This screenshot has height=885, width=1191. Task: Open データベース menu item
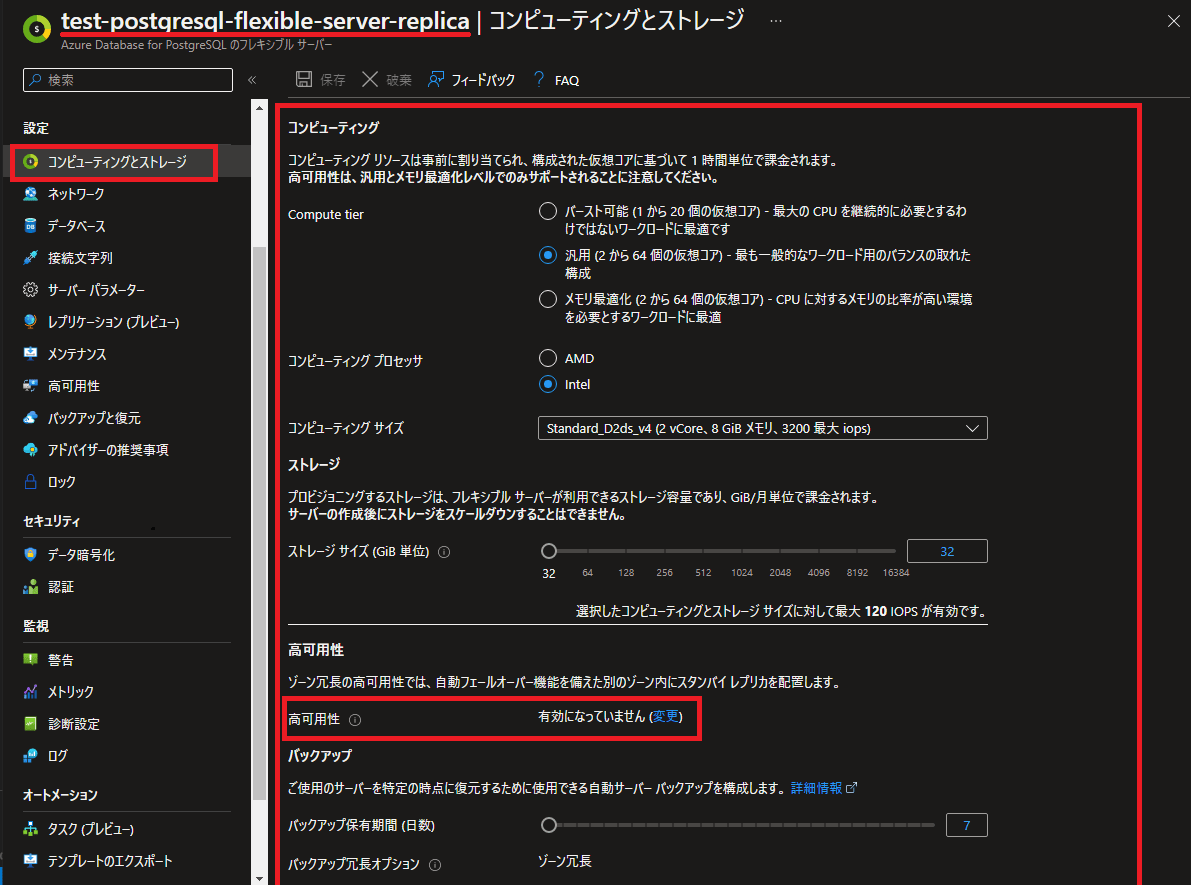tap(77, 226)
